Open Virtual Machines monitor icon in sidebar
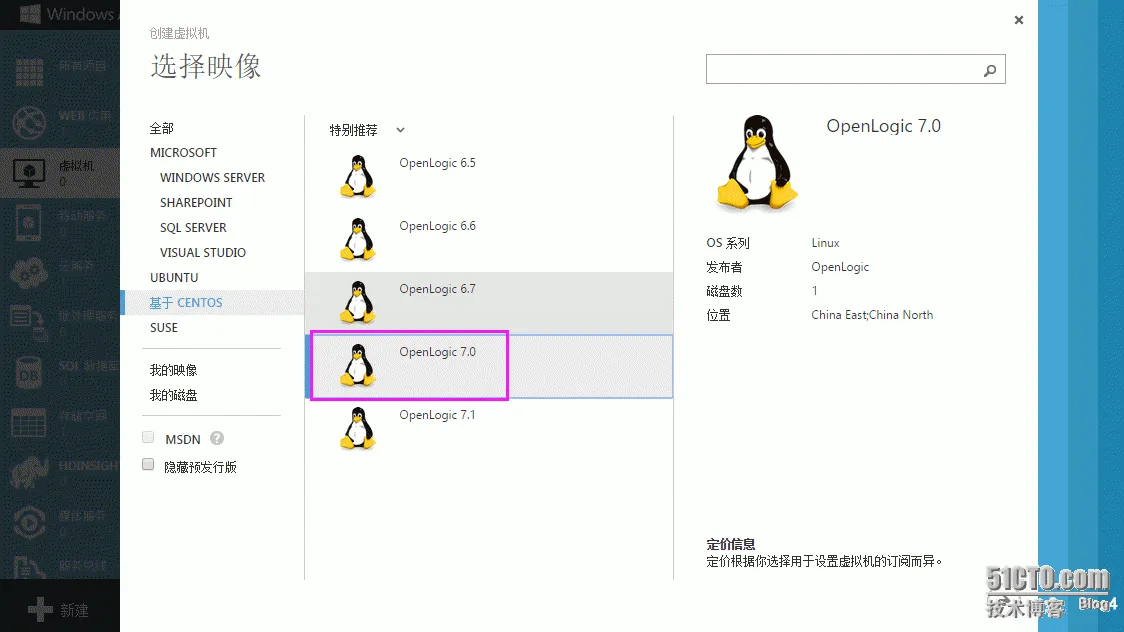Screen dimensions: 1124x632 click(x=29, y=173)
